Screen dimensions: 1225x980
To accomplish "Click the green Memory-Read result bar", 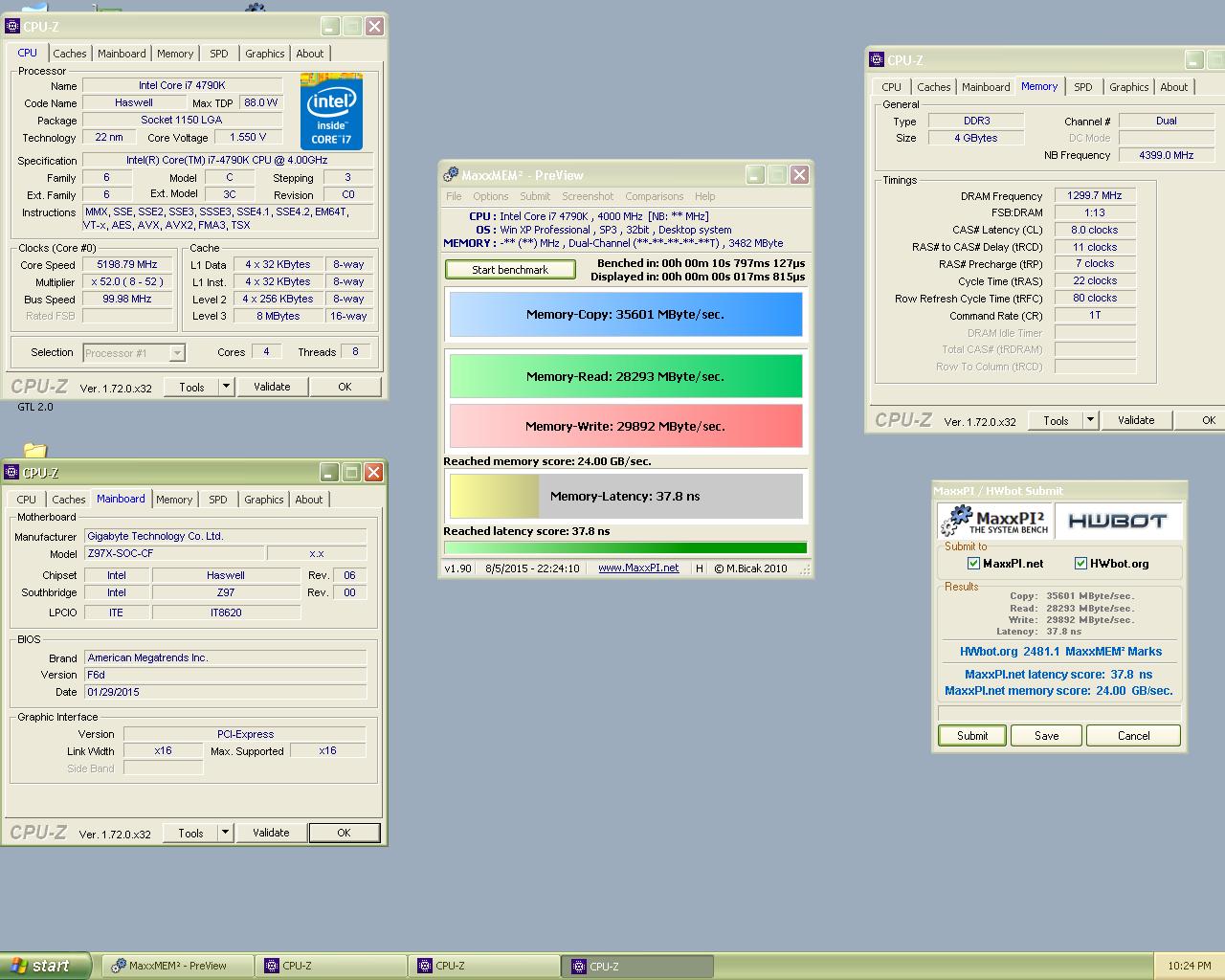I will click(x=626, y=376).
